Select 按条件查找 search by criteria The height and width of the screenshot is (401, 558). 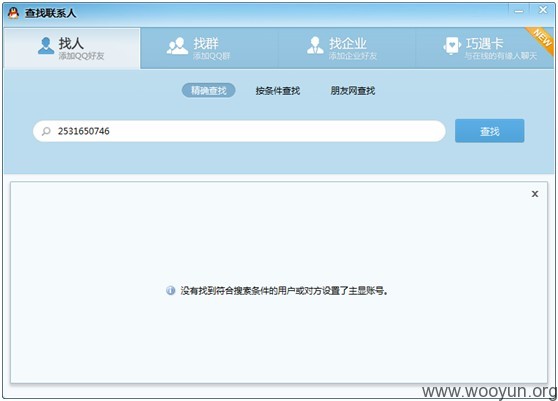click(278, 91)
